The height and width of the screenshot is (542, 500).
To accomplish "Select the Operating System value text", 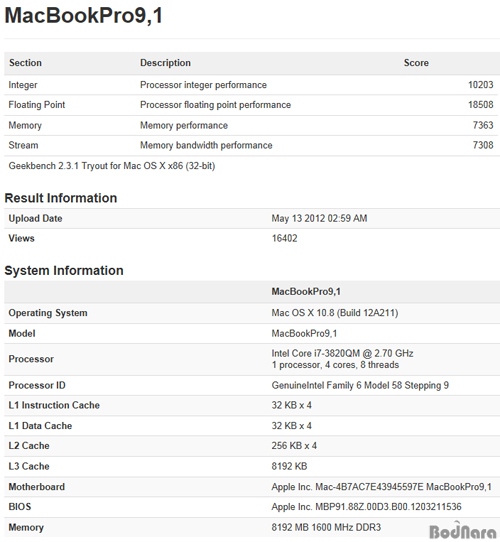I will pyautogui.click(x=335, y=313).
